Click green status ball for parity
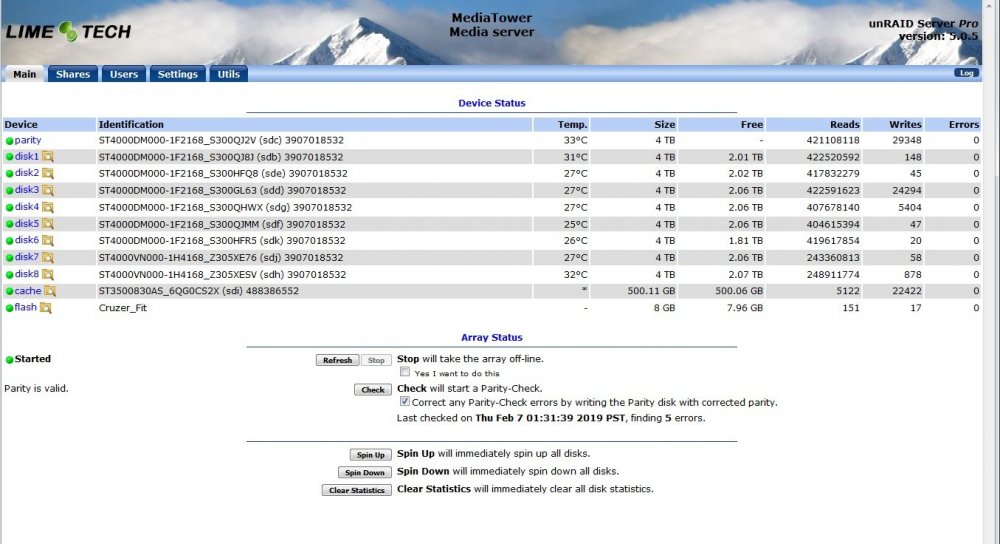The height and width of the screenshot is (544, 1000). (x=10, y=141)
